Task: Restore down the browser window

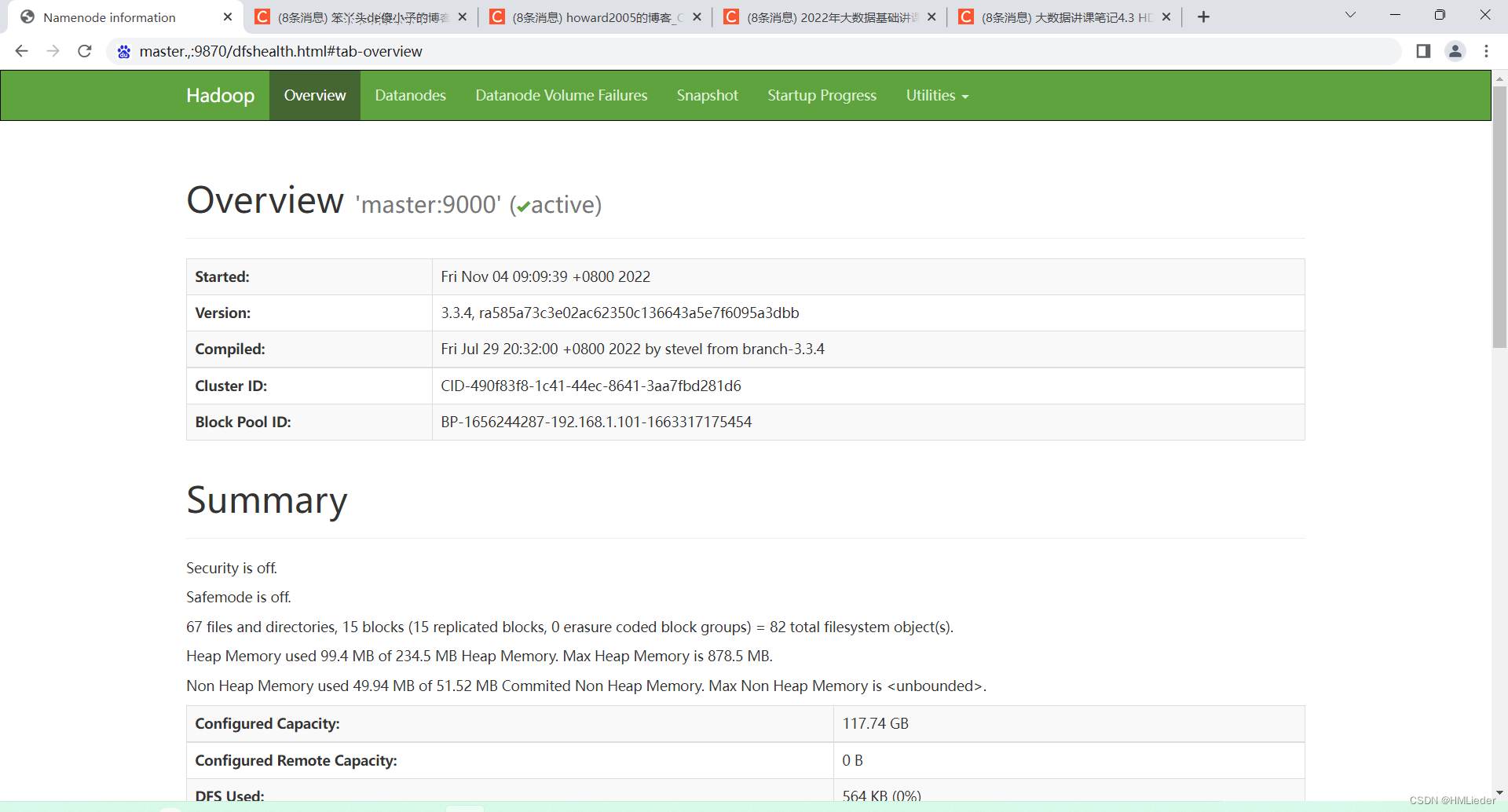Action: (x=1440, y=15)
